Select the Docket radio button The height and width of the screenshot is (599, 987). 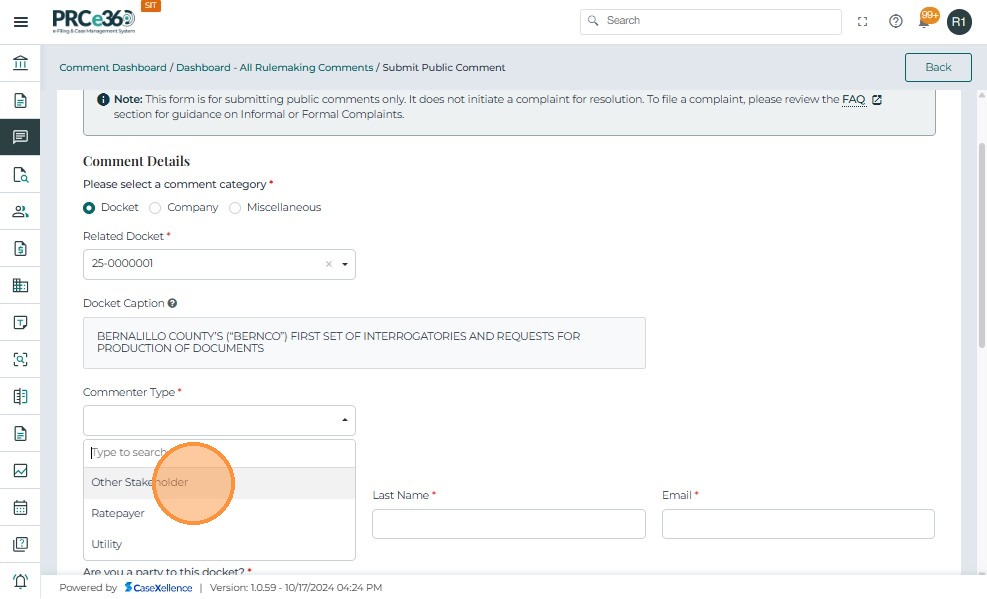tap(90, 208)
